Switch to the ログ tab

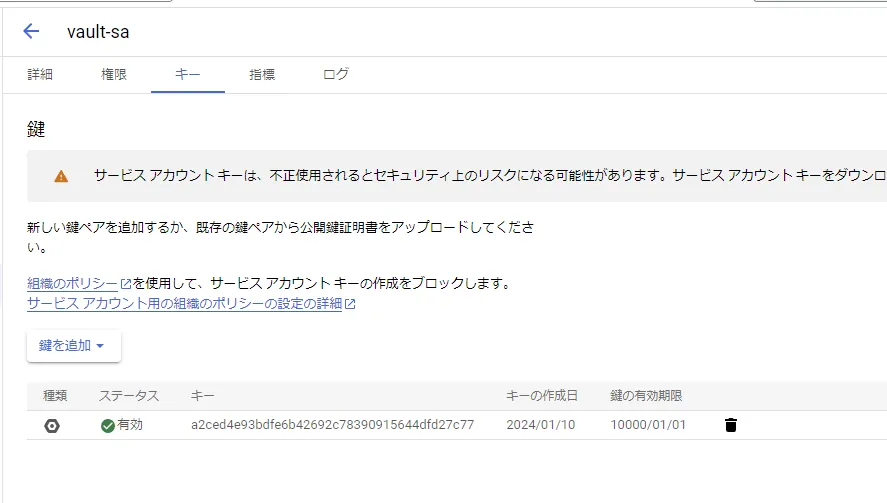(x=336, y=74)
